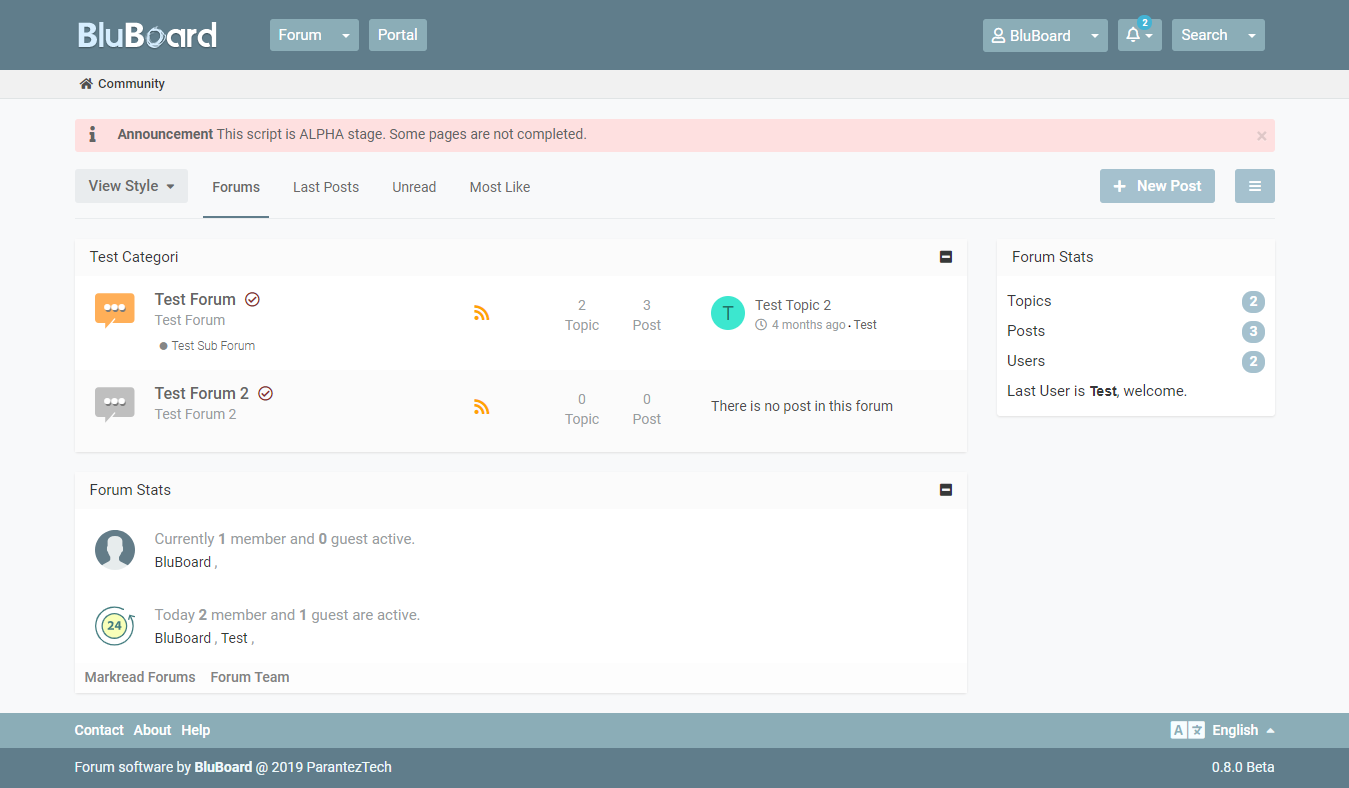Click the grey Test Forum 2 speech bubble icon
This screenshot has height=788, width=1349.
click(x=115, y=404)
